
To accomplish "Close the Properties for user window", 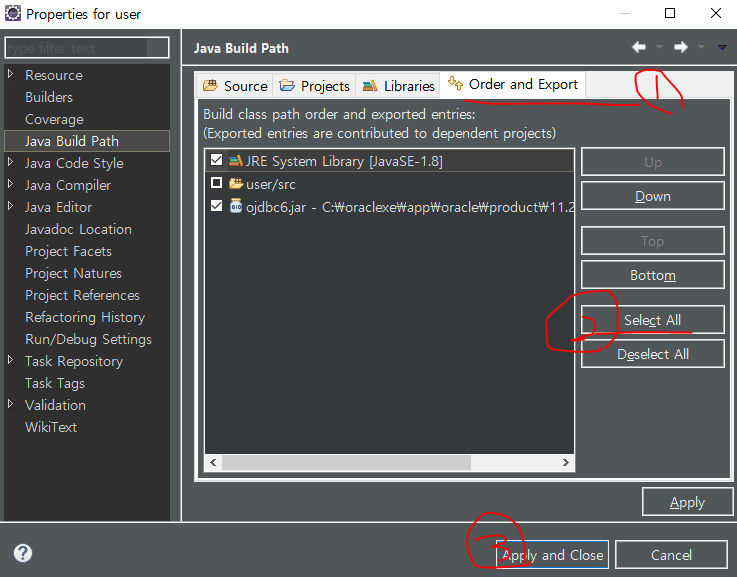I will [715, 13].
